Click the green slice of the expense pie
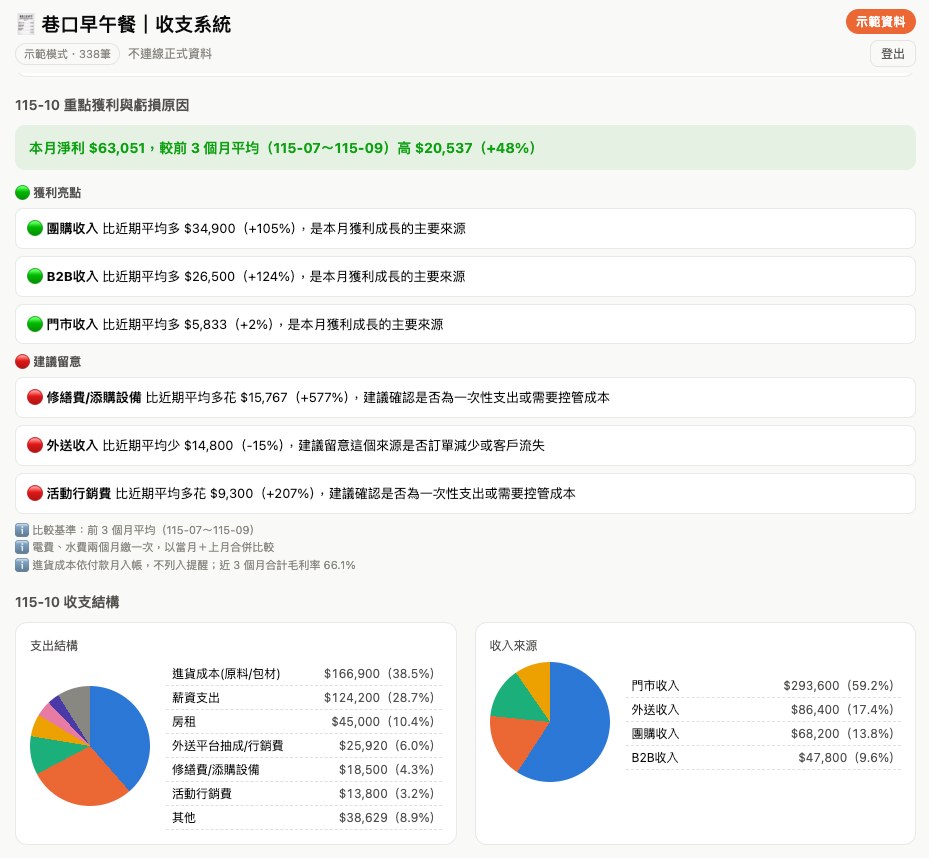This screenshot has width=929, height=858. [47, 753]
